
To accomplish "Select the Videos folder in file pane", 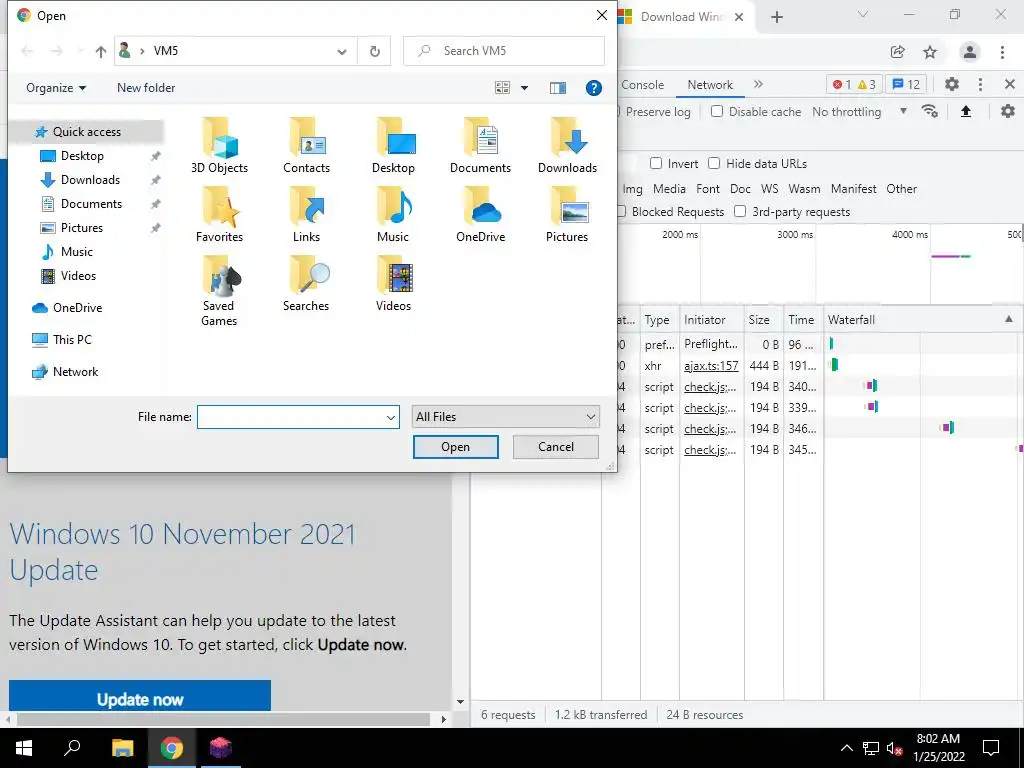I will click(393, 283).
